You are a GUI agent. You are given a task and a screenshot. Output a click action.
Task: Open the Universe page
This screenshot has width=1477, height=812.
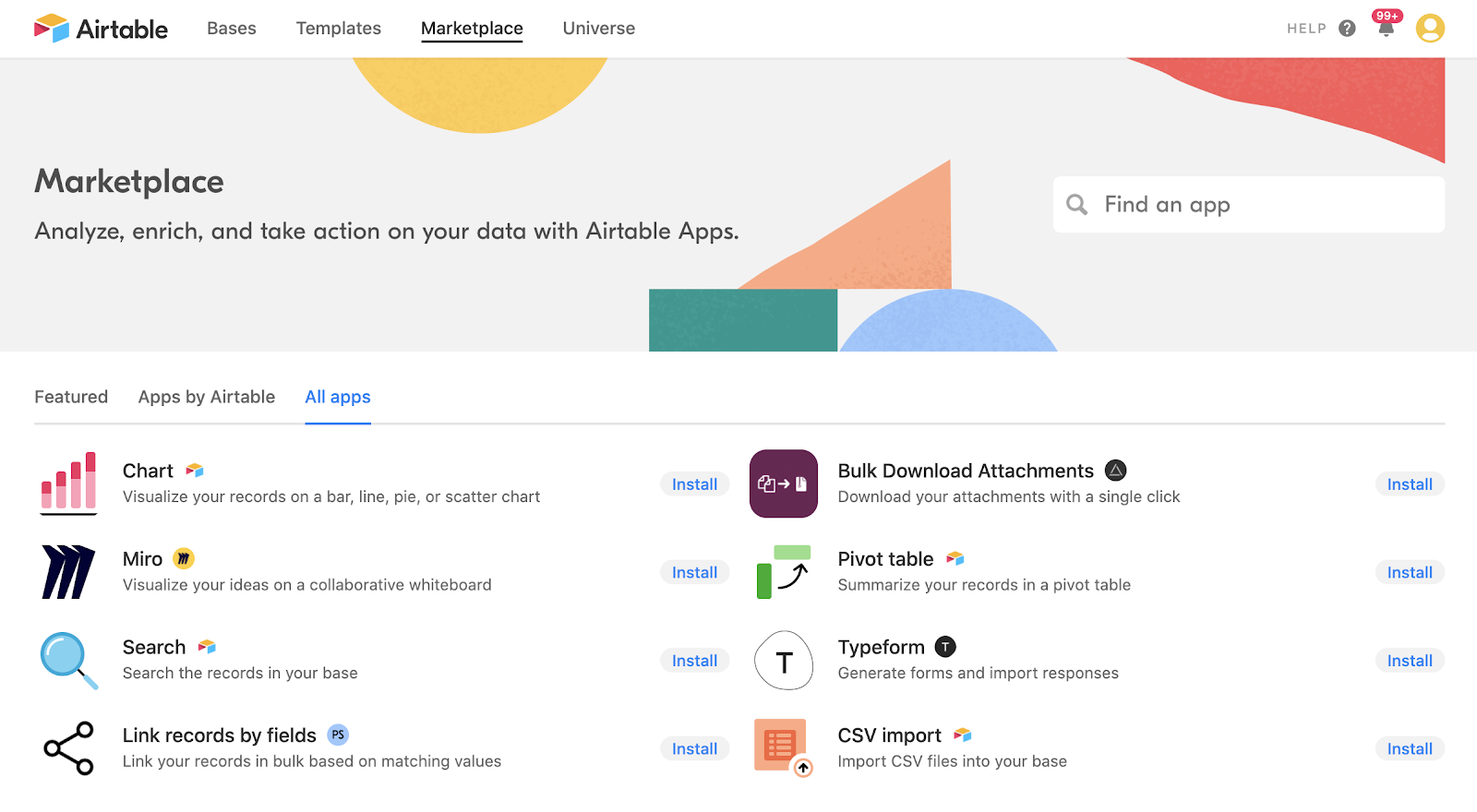[599, 29]
